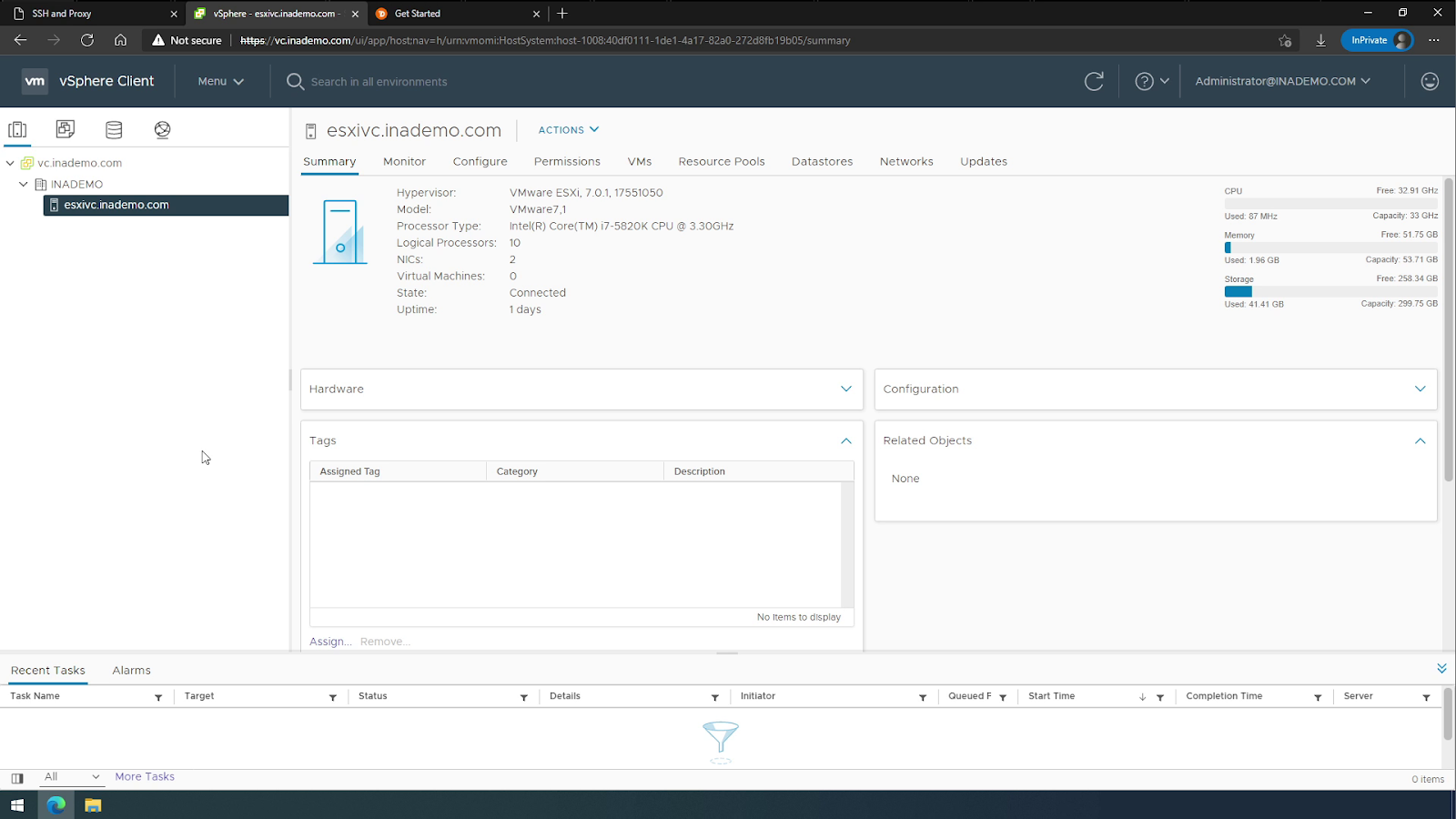The image size is (1456, 819).
Task: Open the Storage inventory view
Action: 114,129
